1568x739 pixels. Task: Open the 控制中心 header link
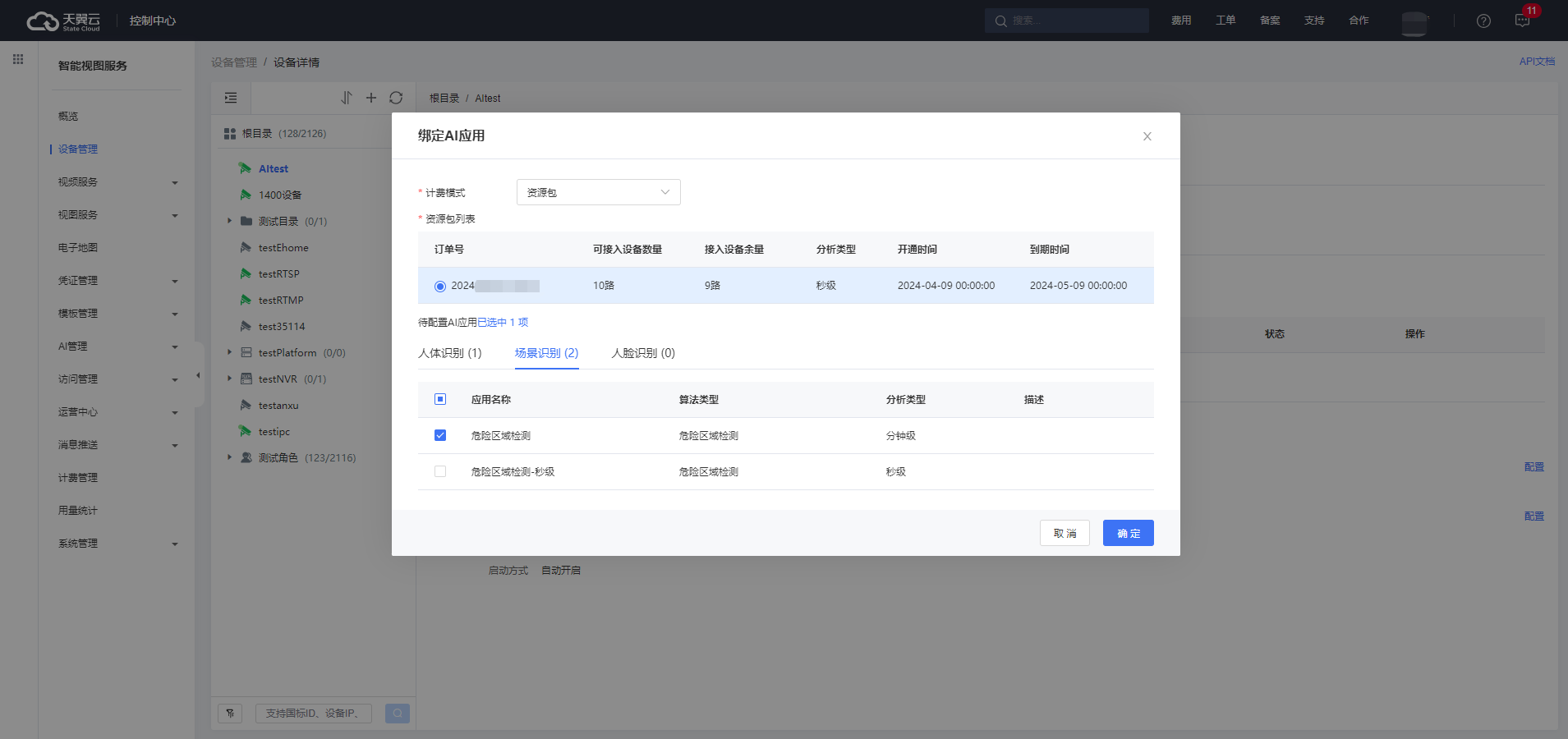153,21
